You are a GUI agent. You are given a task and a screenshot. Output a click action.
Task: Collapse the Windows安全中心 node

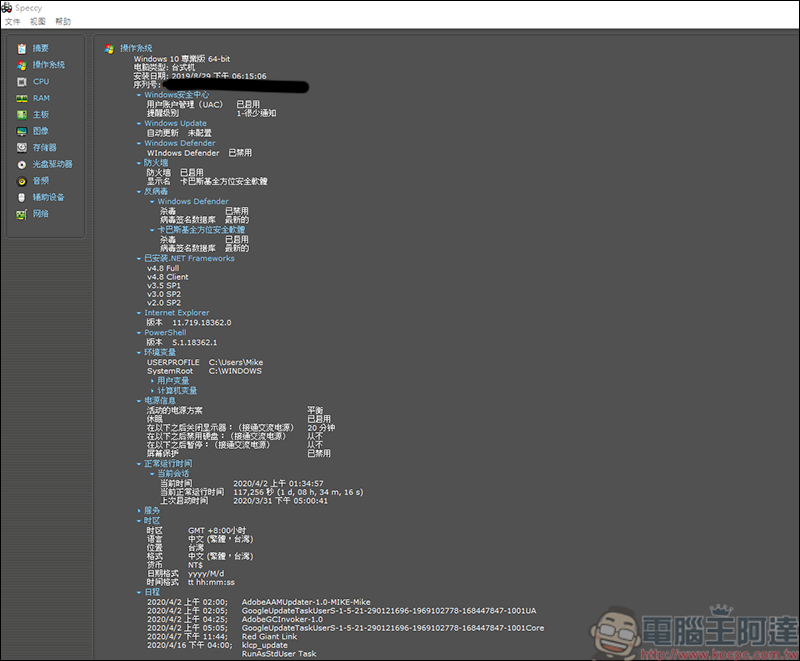coord(139,95)
